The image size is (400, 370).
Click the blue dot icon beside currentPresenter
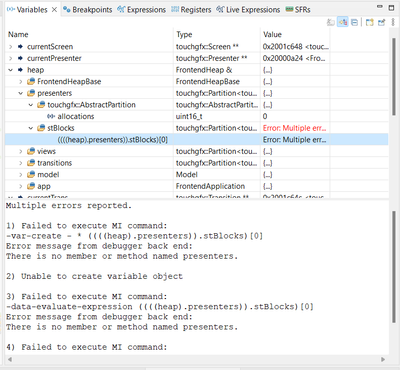(20, 59)
